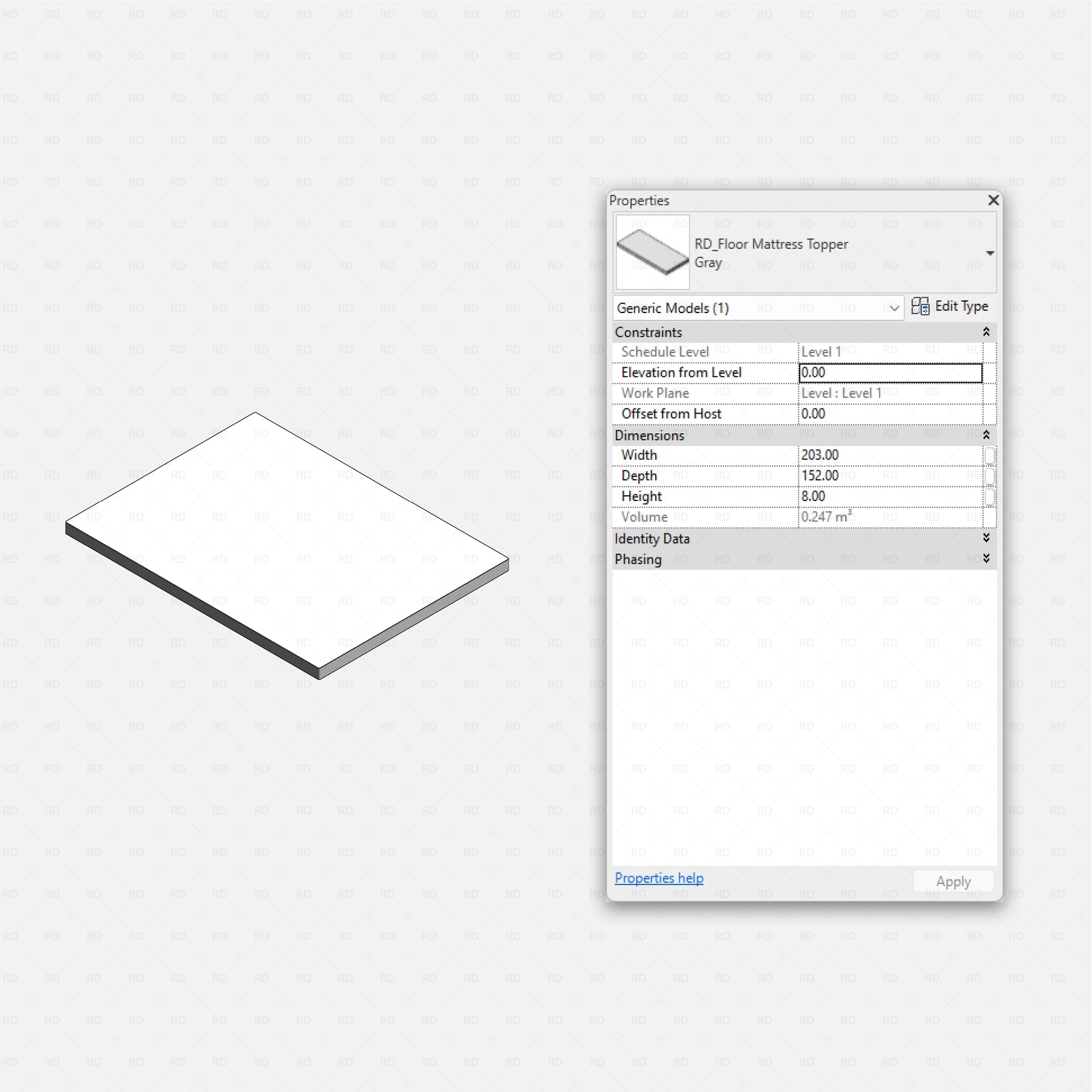The width and height of the screenshot is (1092, 1092).
Task: Expand the Phasing section
Action: click(986, 558)
